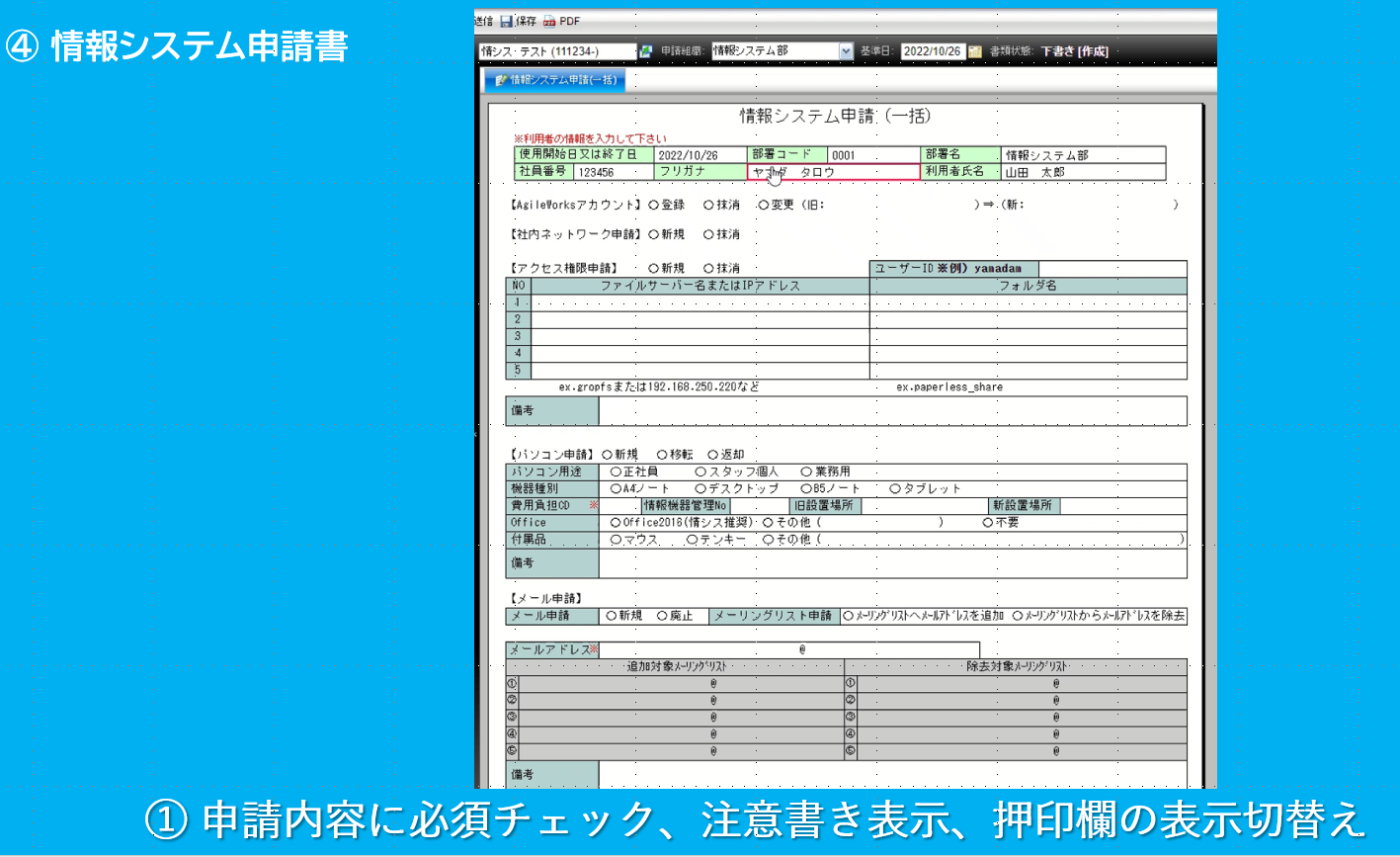This screenshot has height=857, width=1400.
Task: Select the 情報システム申請(一括) tab
Action: [x=553, y=80]
